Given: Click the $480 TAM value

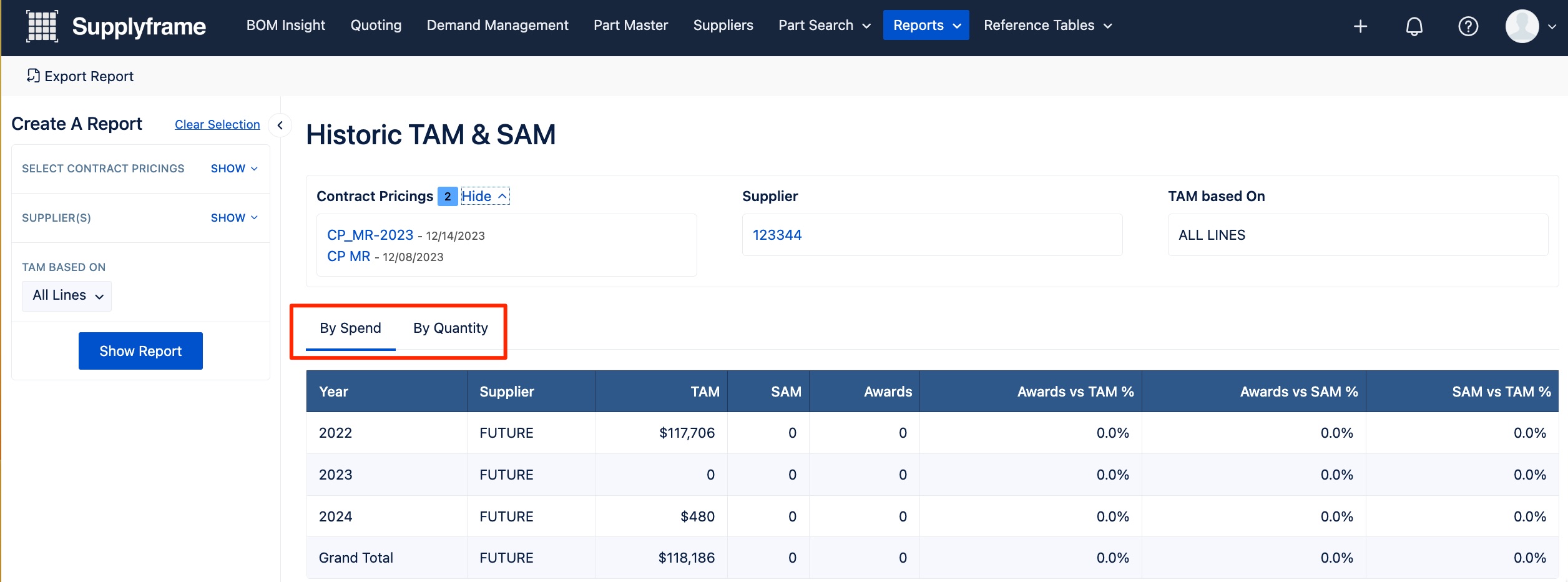Looking at the screenshot, I should 697,516.
